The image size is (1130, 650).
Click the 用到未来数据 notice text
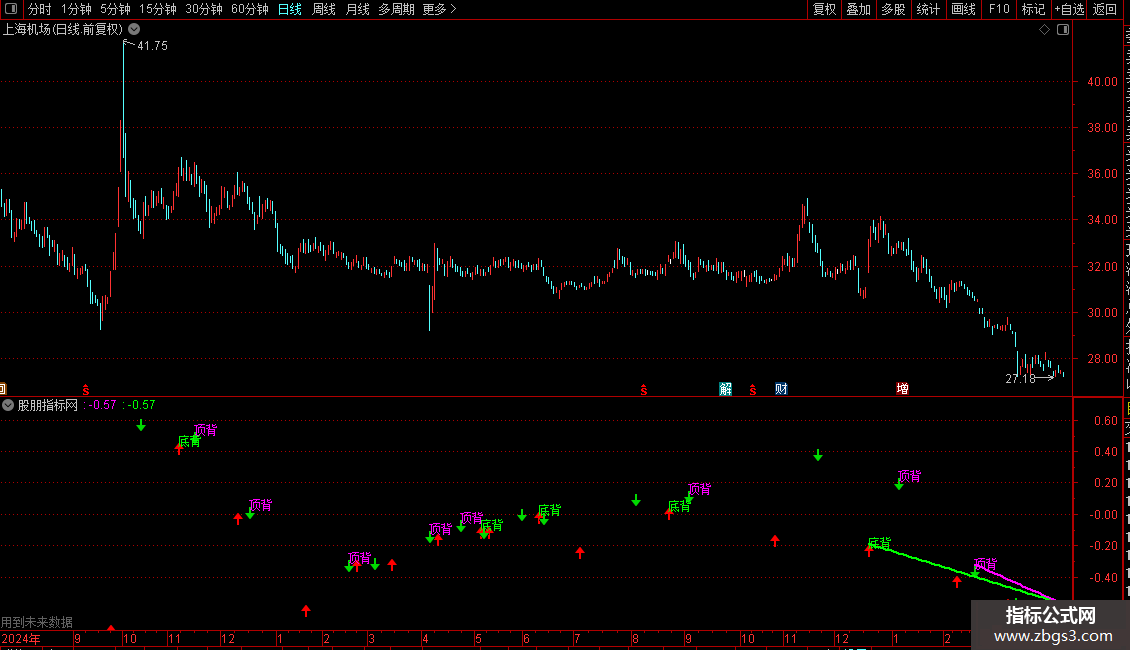(x=37, y=622)
